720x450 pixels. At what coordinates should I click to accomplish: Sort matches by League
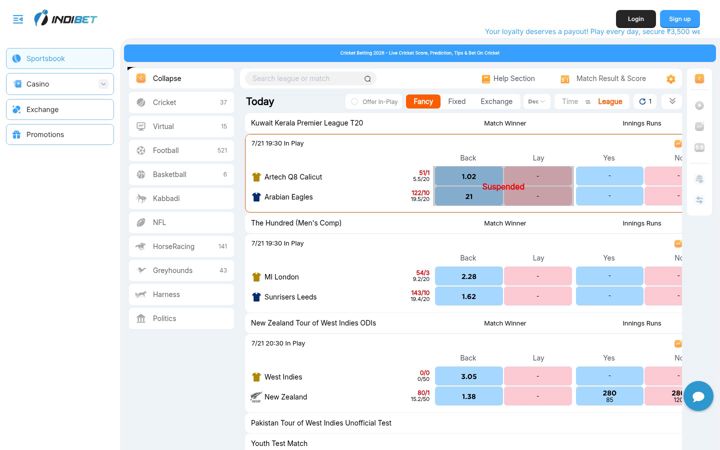(x=610, y=101)
